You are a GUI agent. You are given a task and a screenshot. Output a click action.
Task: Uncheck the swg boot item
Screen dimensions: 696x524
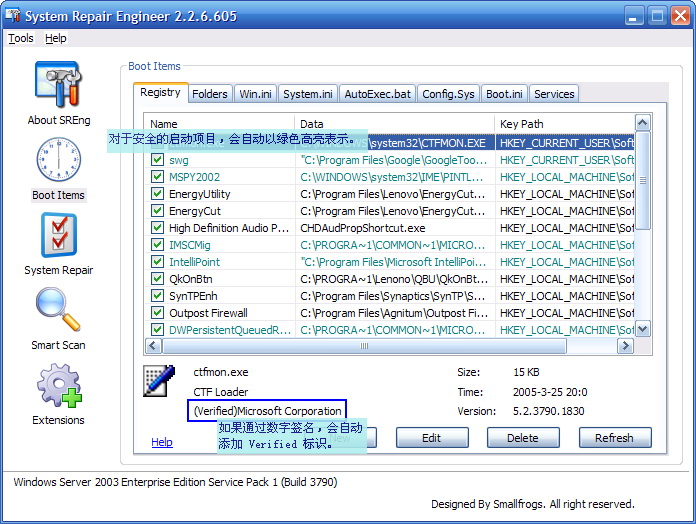point(157,160)
